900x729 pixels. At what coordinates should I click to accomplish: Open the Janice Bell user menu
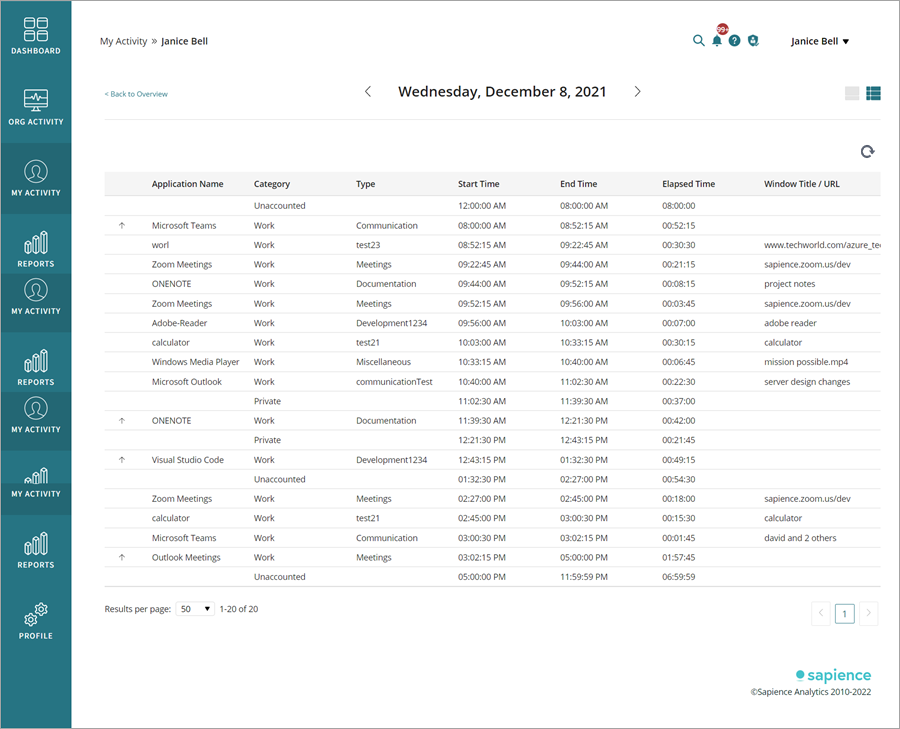pyautogui.click(x=820, y=41)
